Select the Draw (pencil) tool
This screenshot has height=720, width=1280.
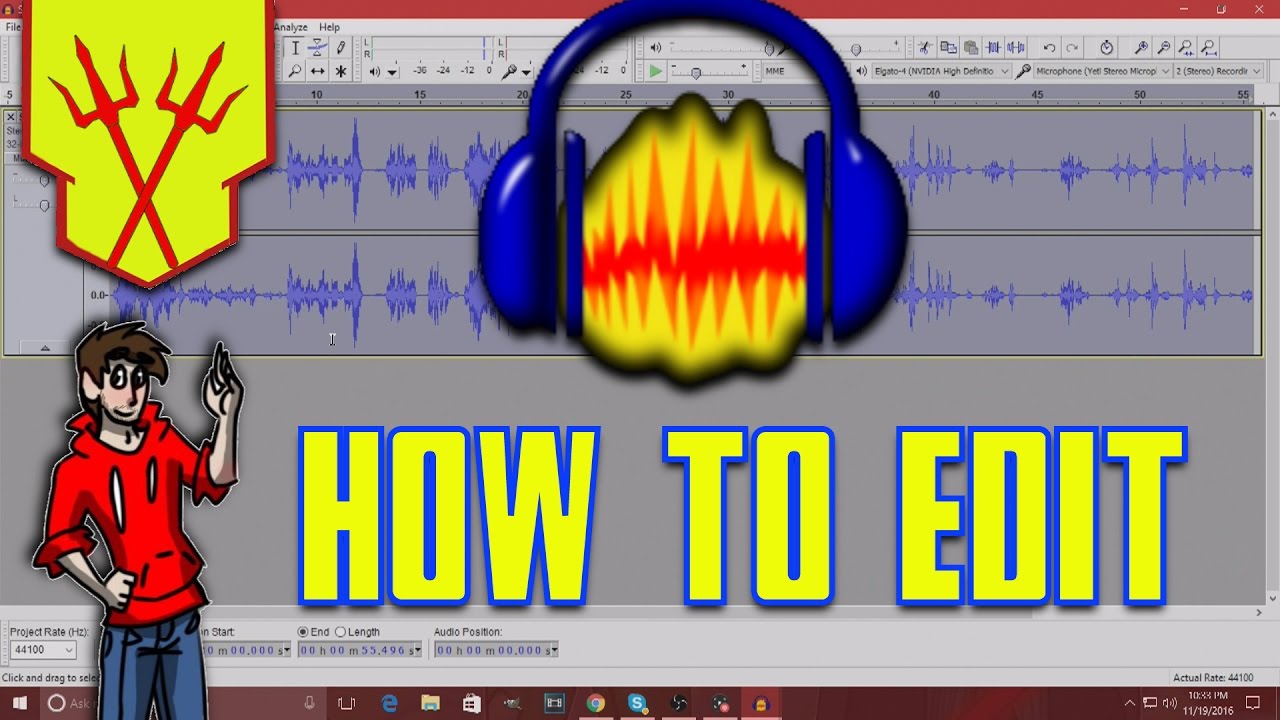(x=341, y=48)
